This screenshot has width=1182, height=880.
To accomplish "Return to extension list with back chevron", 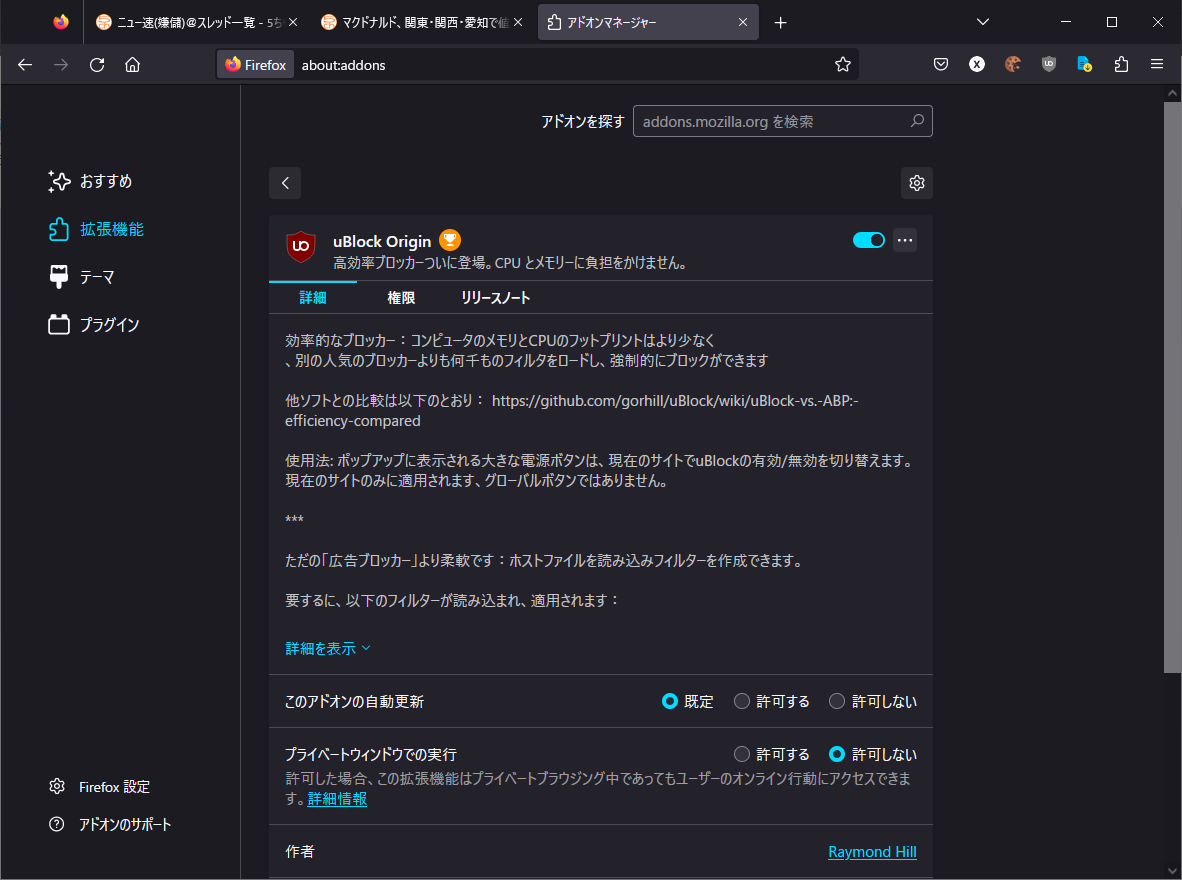I will coord(285,183).
